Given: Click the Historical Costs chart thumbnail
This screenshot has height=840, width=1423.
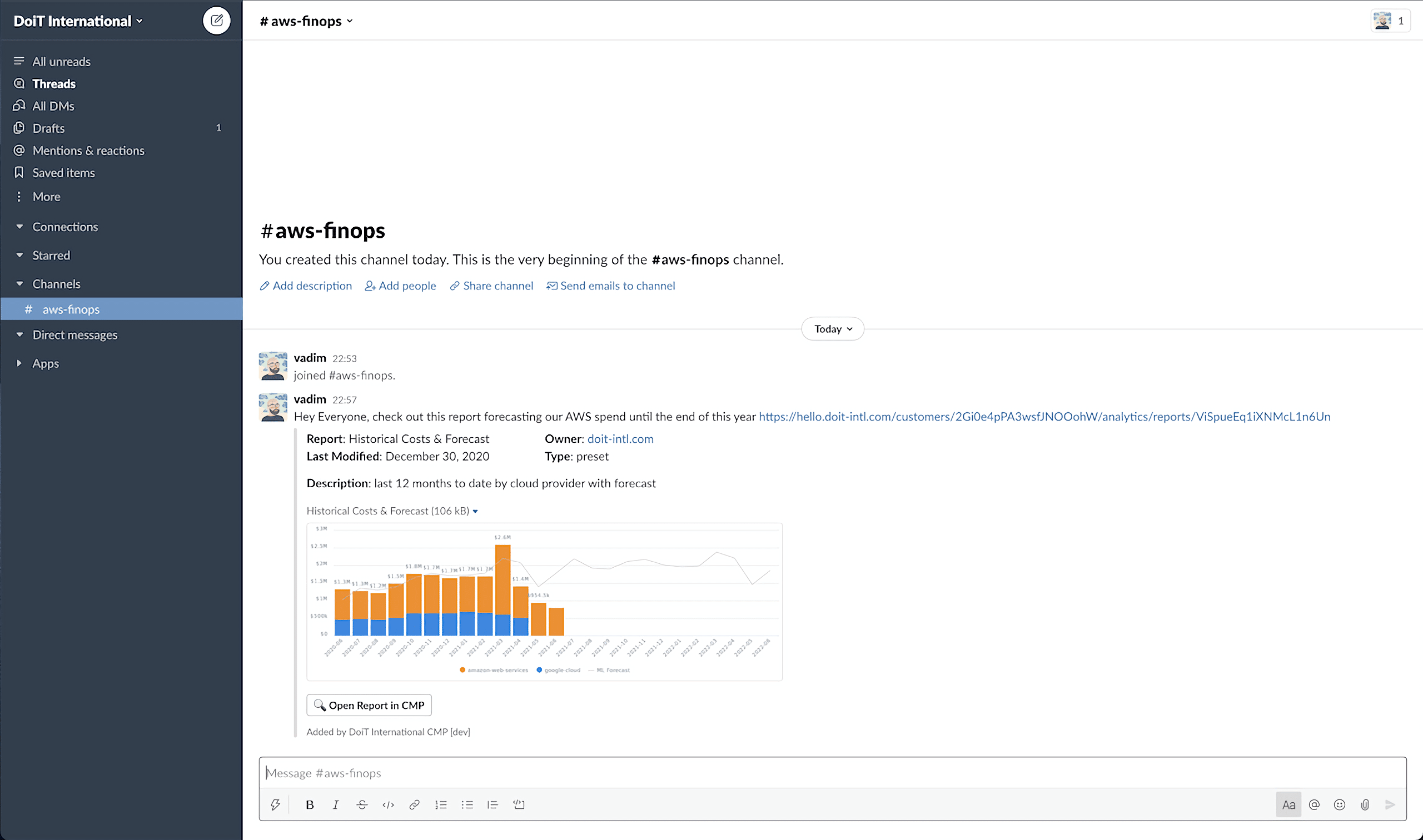Looking at the screenshot, I should [x=544, y=601].
